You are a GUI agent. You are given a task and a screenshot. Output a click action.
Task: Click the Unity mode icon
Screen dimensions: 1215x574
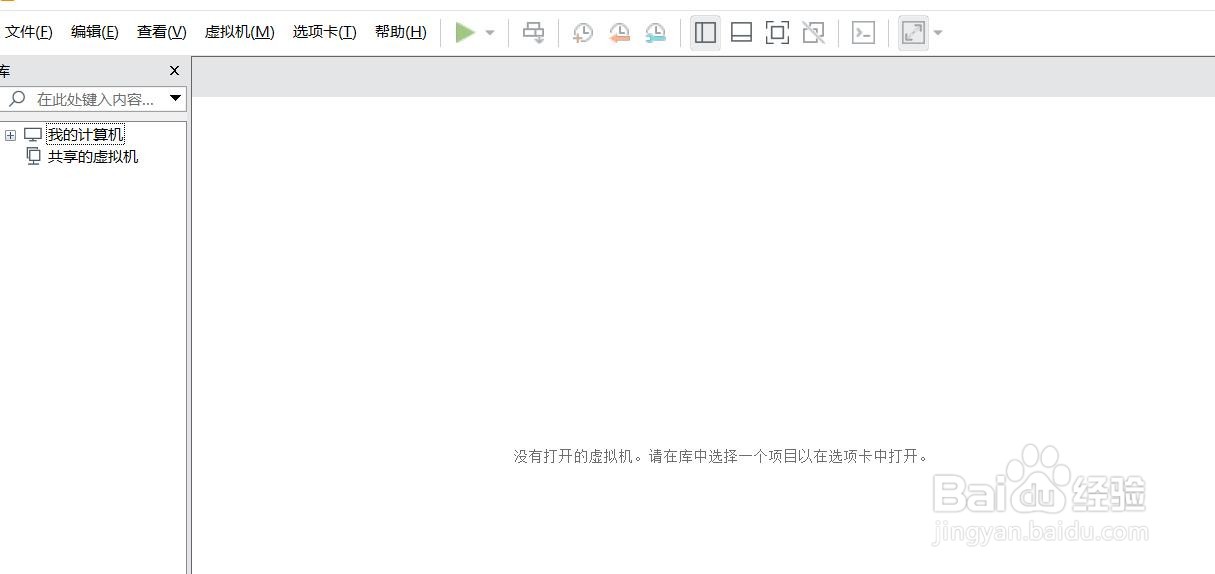[x=814, y=33]
